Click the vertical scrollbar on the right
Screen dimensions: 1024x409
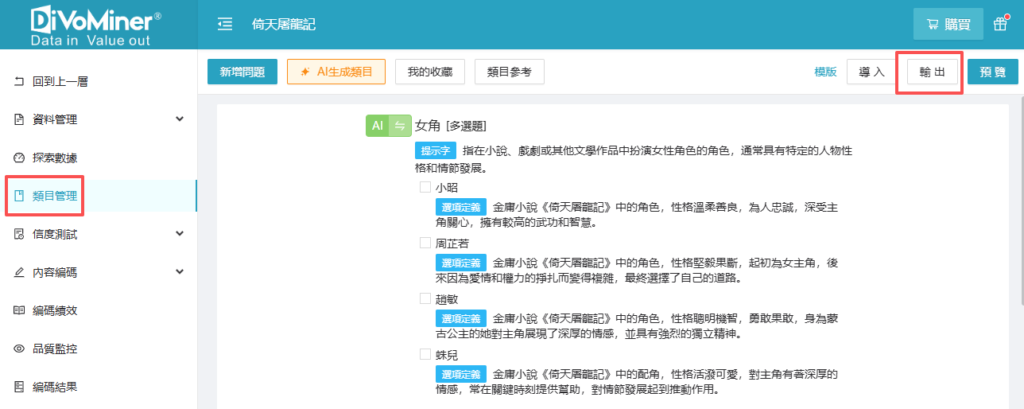tap(1018, 200)
